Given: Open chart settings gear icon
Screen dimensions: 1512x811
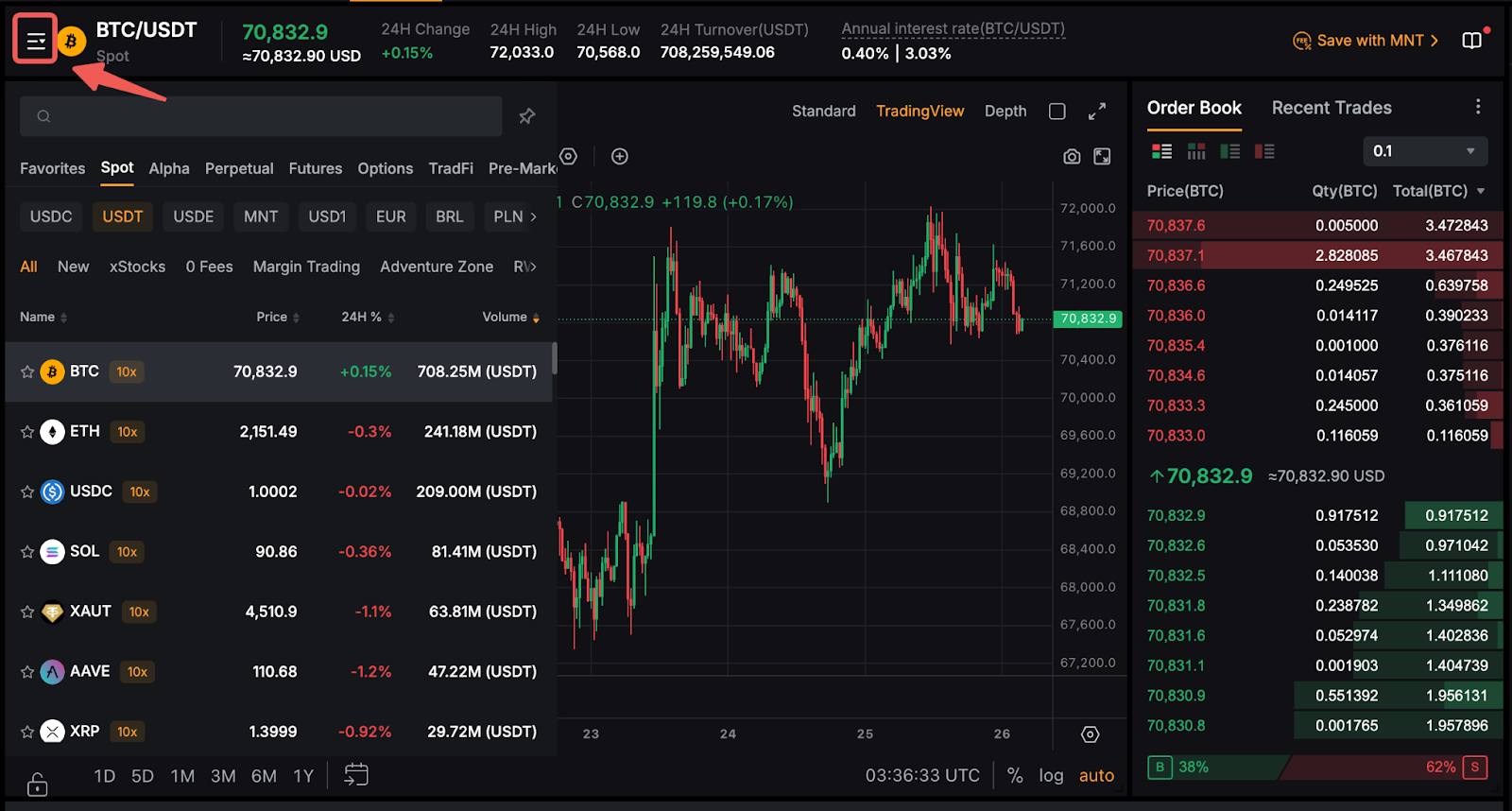Looking at the screenshot, I should tap(1090, 734).
